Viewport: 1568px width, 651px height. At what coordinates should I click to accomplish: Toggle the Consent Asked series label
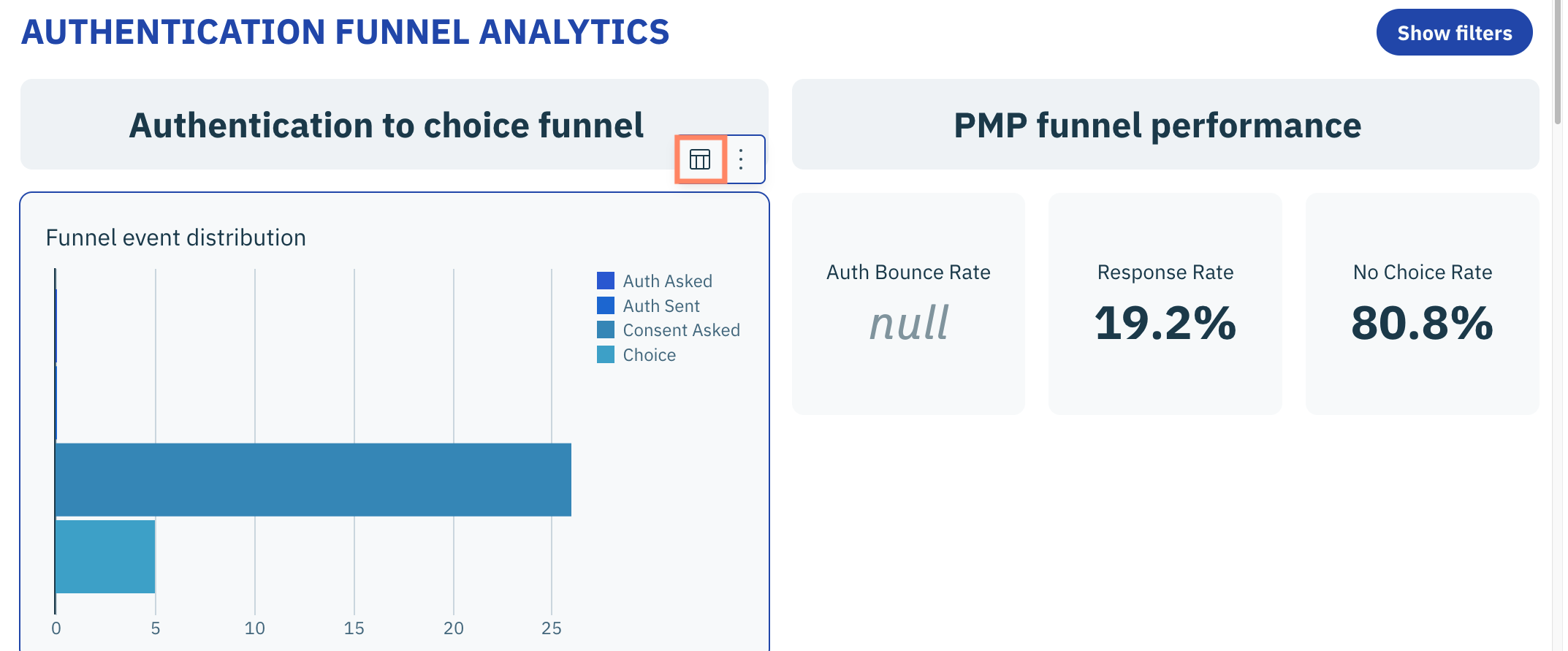click(x=681, y=330)
